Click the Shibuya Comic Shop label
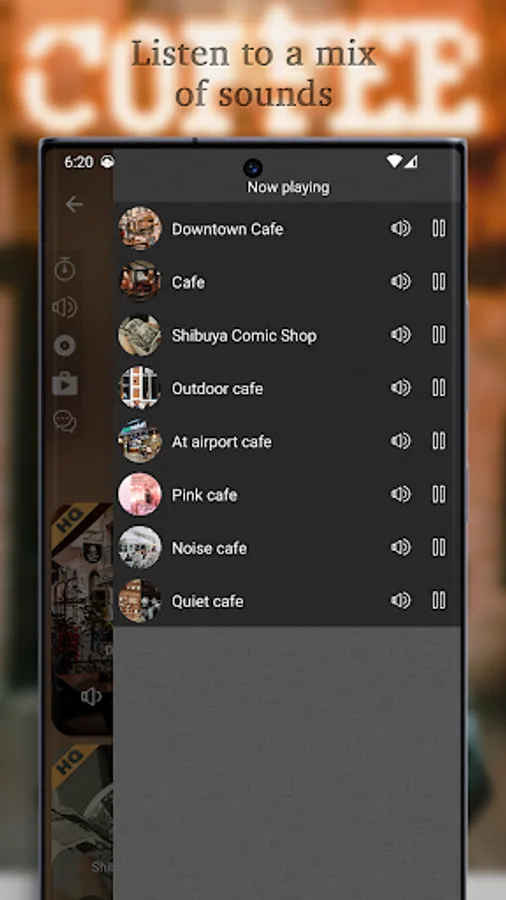 [x=244, y=336]
